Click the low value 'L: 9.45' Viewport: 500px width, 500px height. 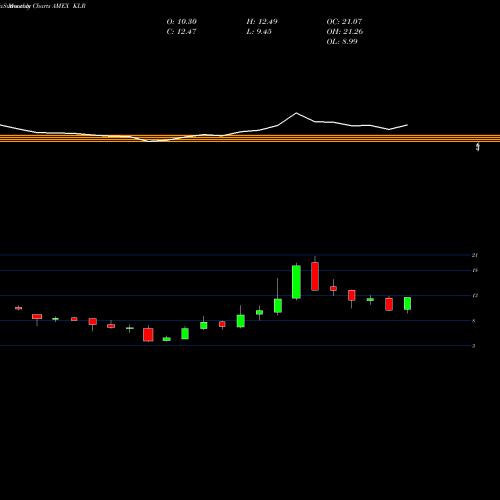tap(259, 32)
